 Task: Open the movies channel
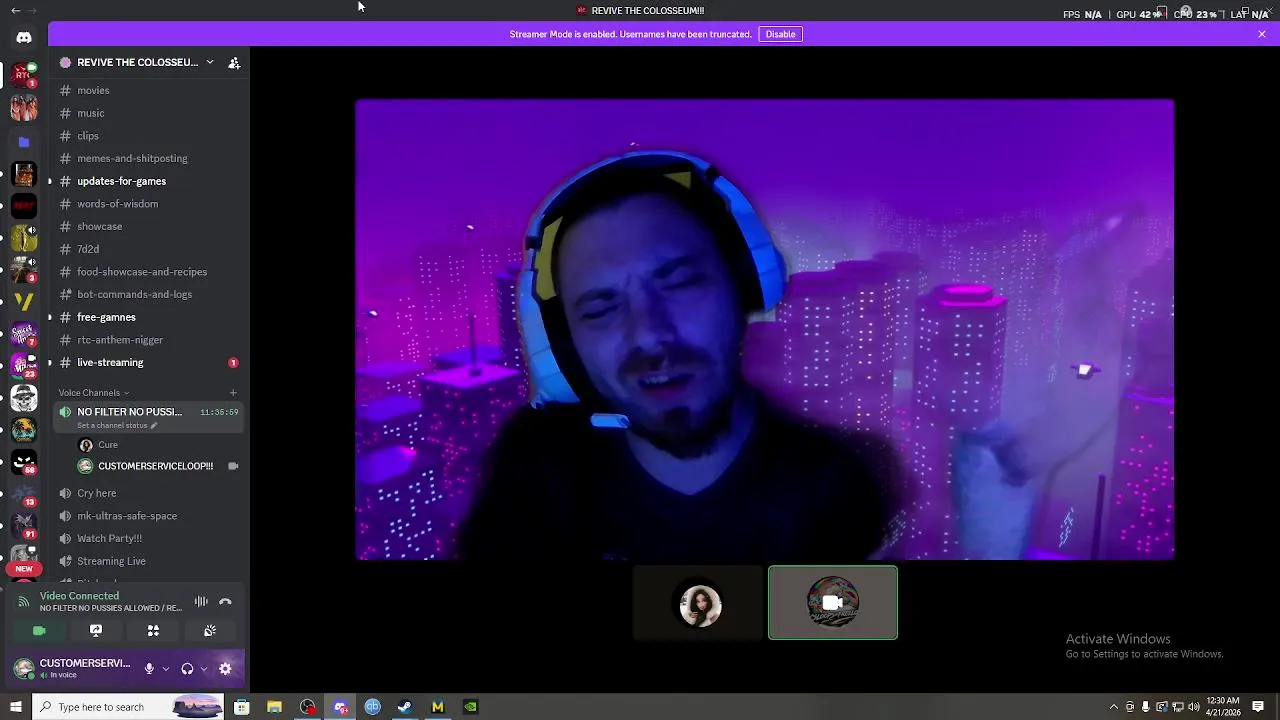(x=149, y=90)
